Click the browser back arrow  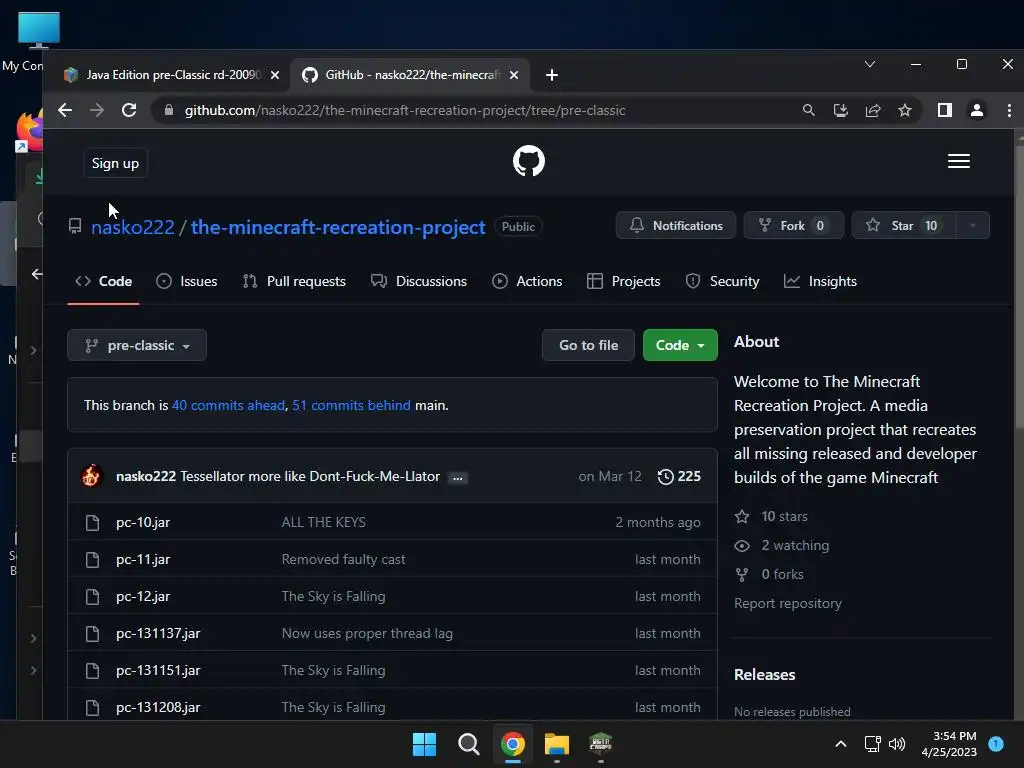pos(65,110)
